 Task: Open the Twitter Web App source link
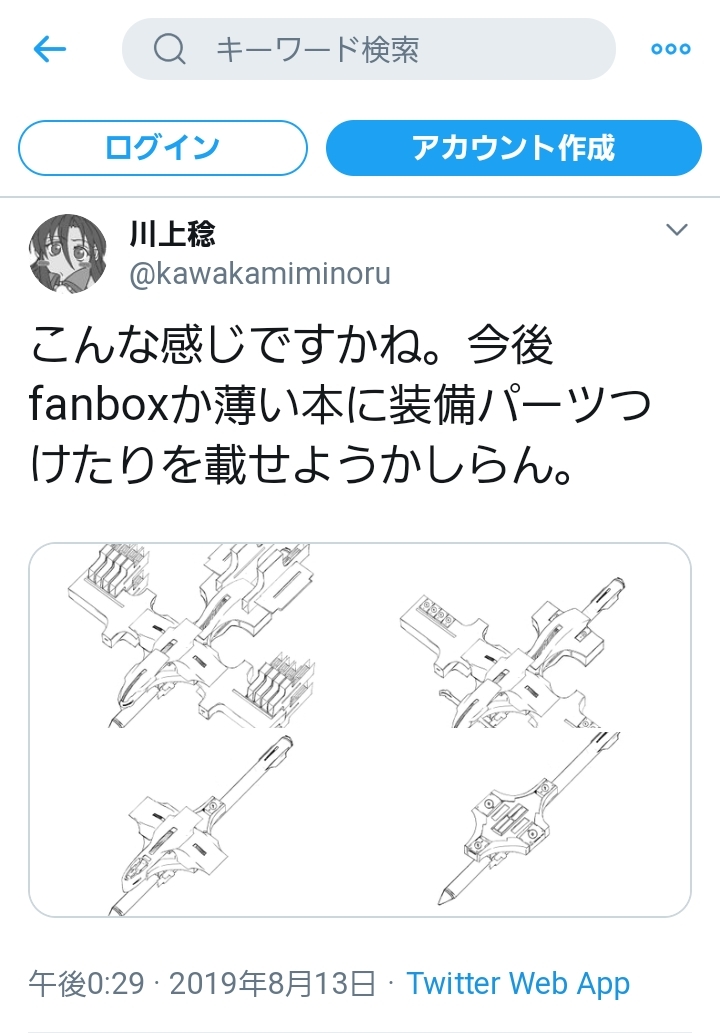pos(518,984)
